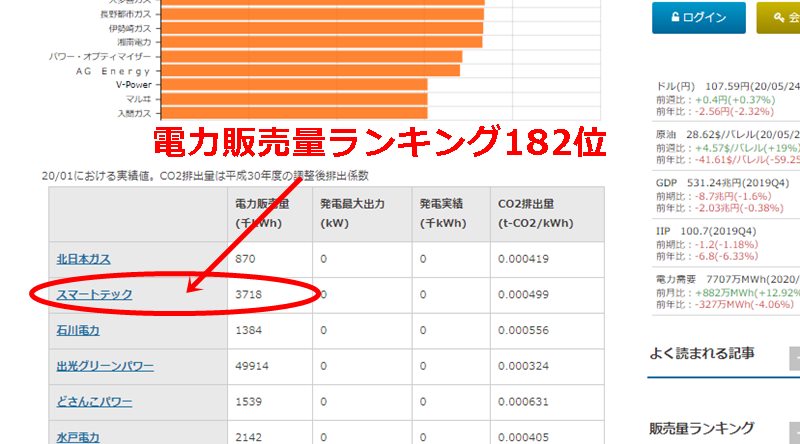Viewport: 800px width, 444px height.
Task: Click the lock icon in the login button
Action: tap(675, 17)
